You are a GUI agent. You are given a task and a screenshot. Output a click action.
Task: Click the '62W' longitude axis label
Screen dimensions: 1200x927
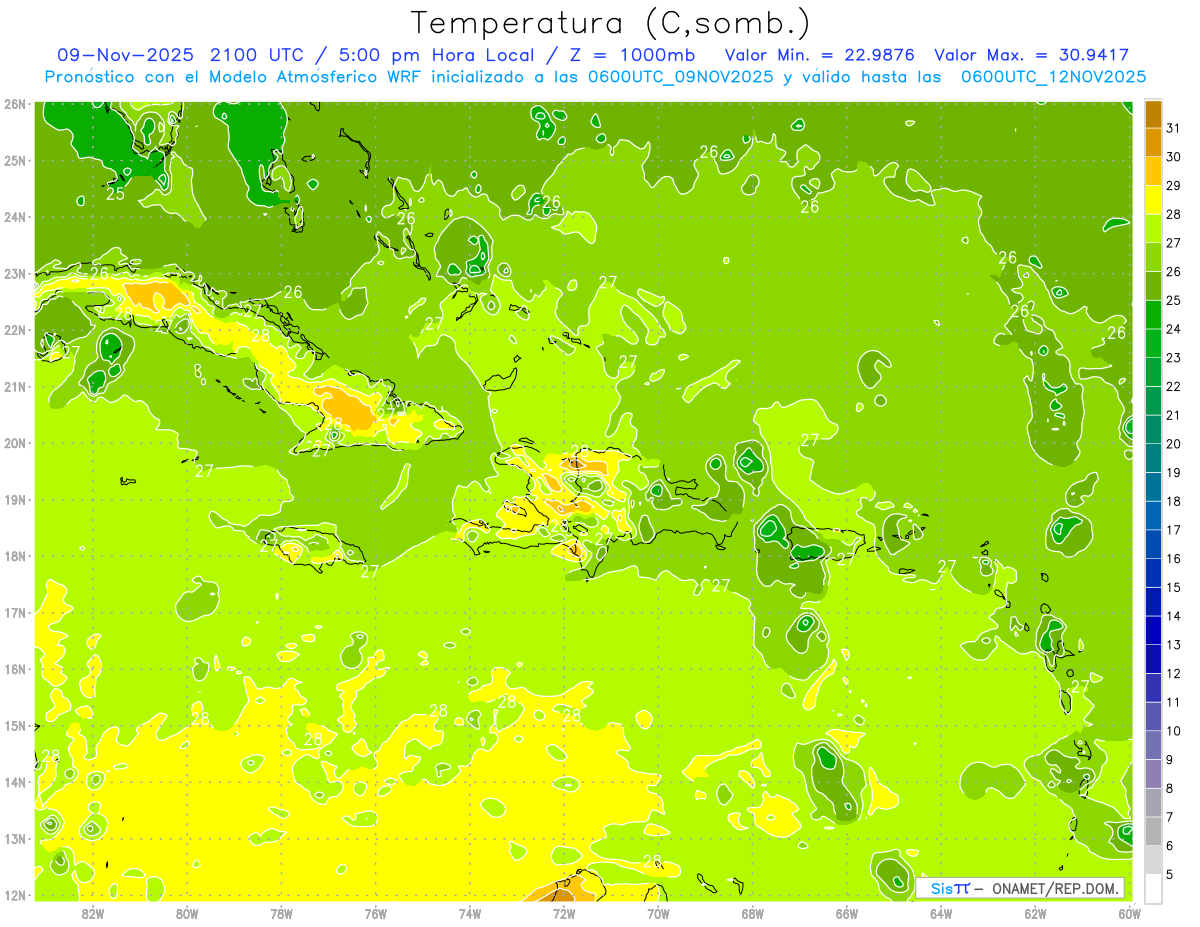(1034, 913)
